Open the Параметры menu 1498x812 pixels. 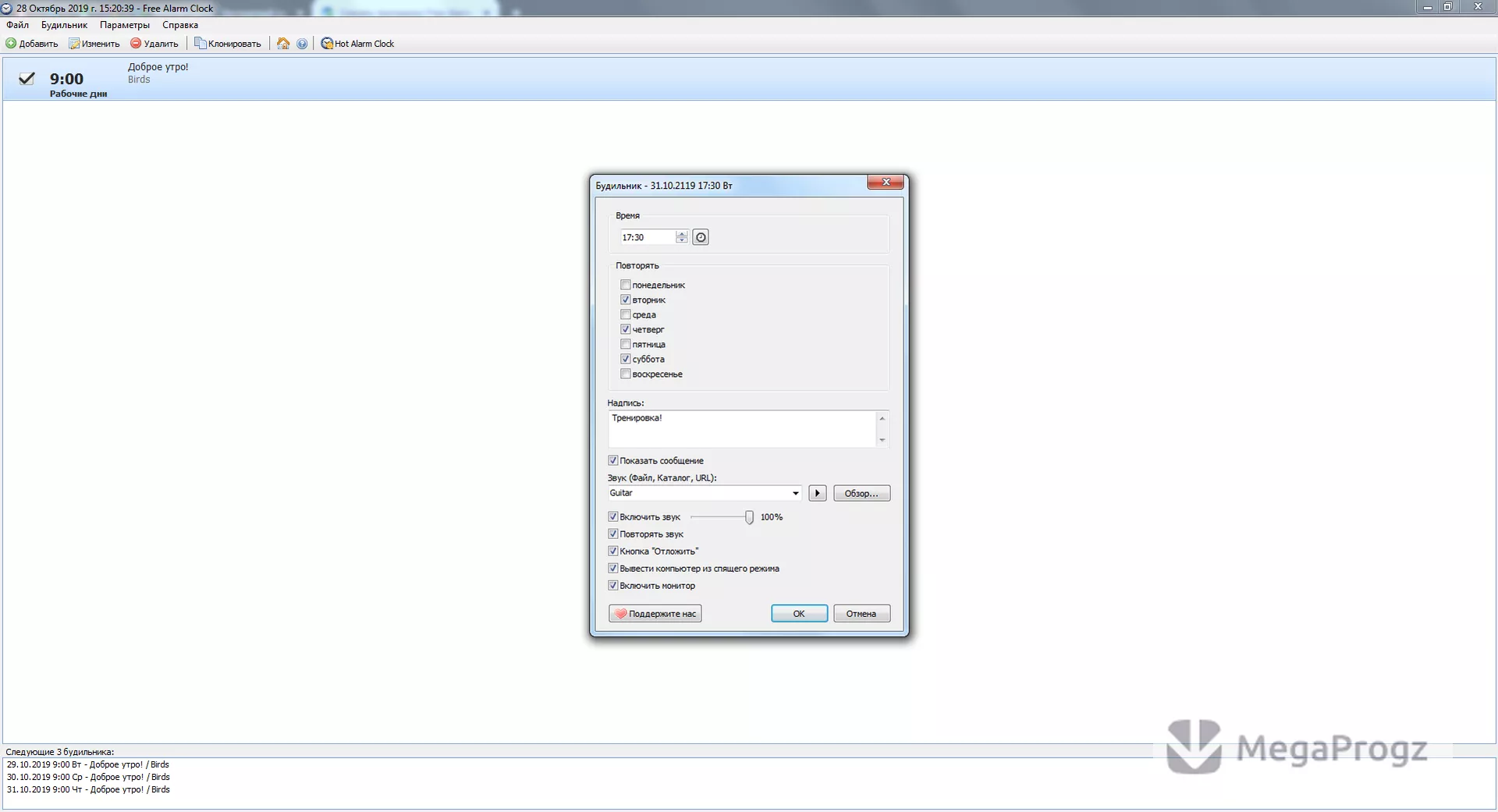coord(125,25)
